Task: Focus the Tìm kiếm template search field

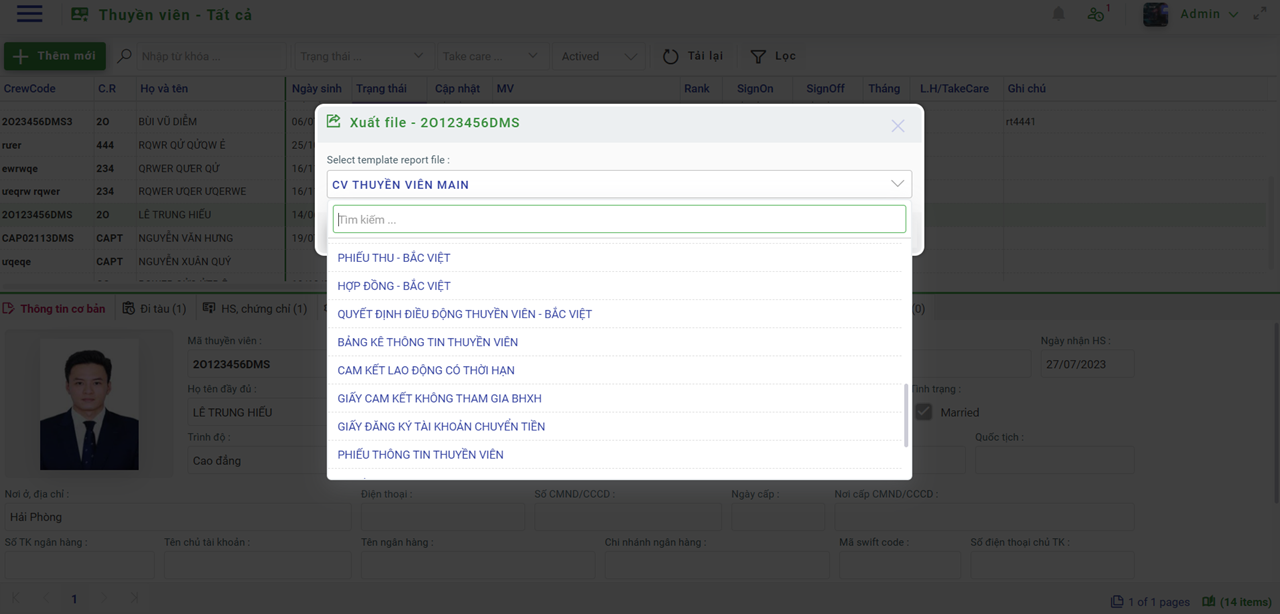Action: (619, 219)
